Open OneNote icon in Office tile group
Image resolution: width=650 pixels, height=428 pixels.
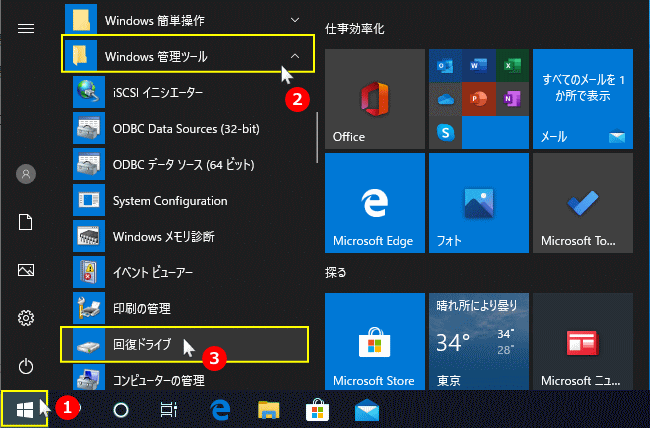(512, 99)
